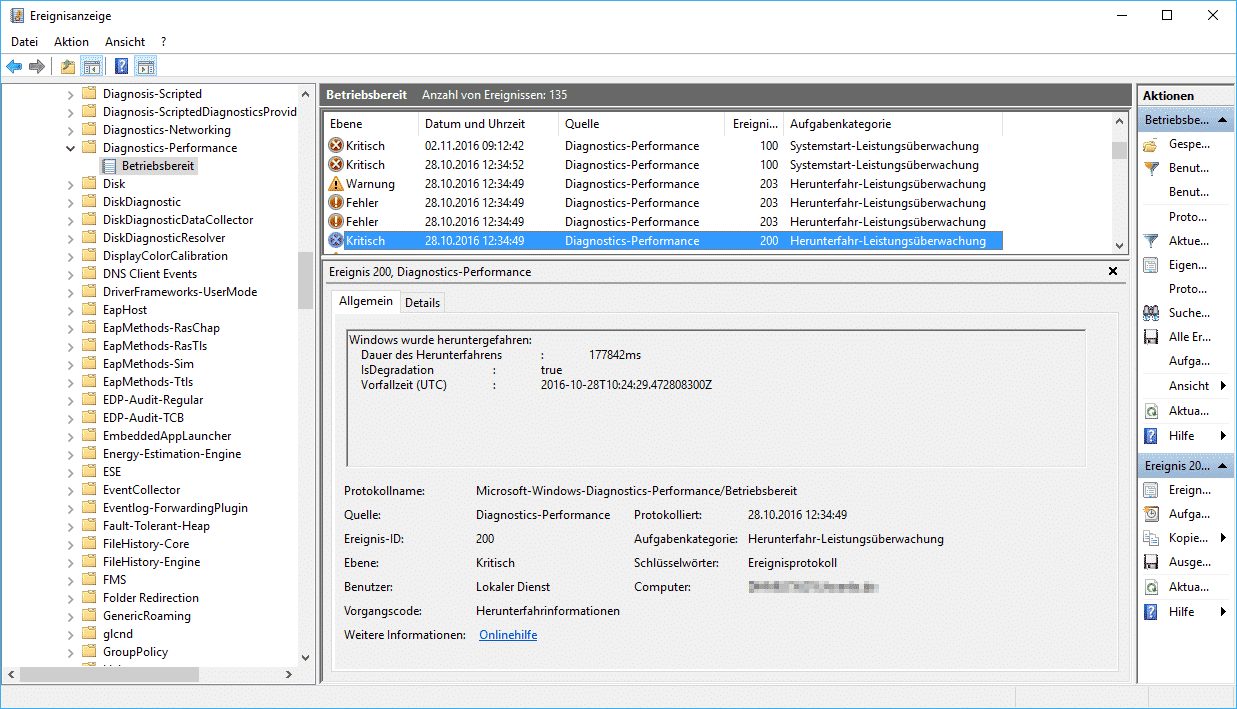This screenshot has width=1237, height=709.
Task: Open Hilfe submenu in the Ereignis 20... section
Action: click(1185, 611)
